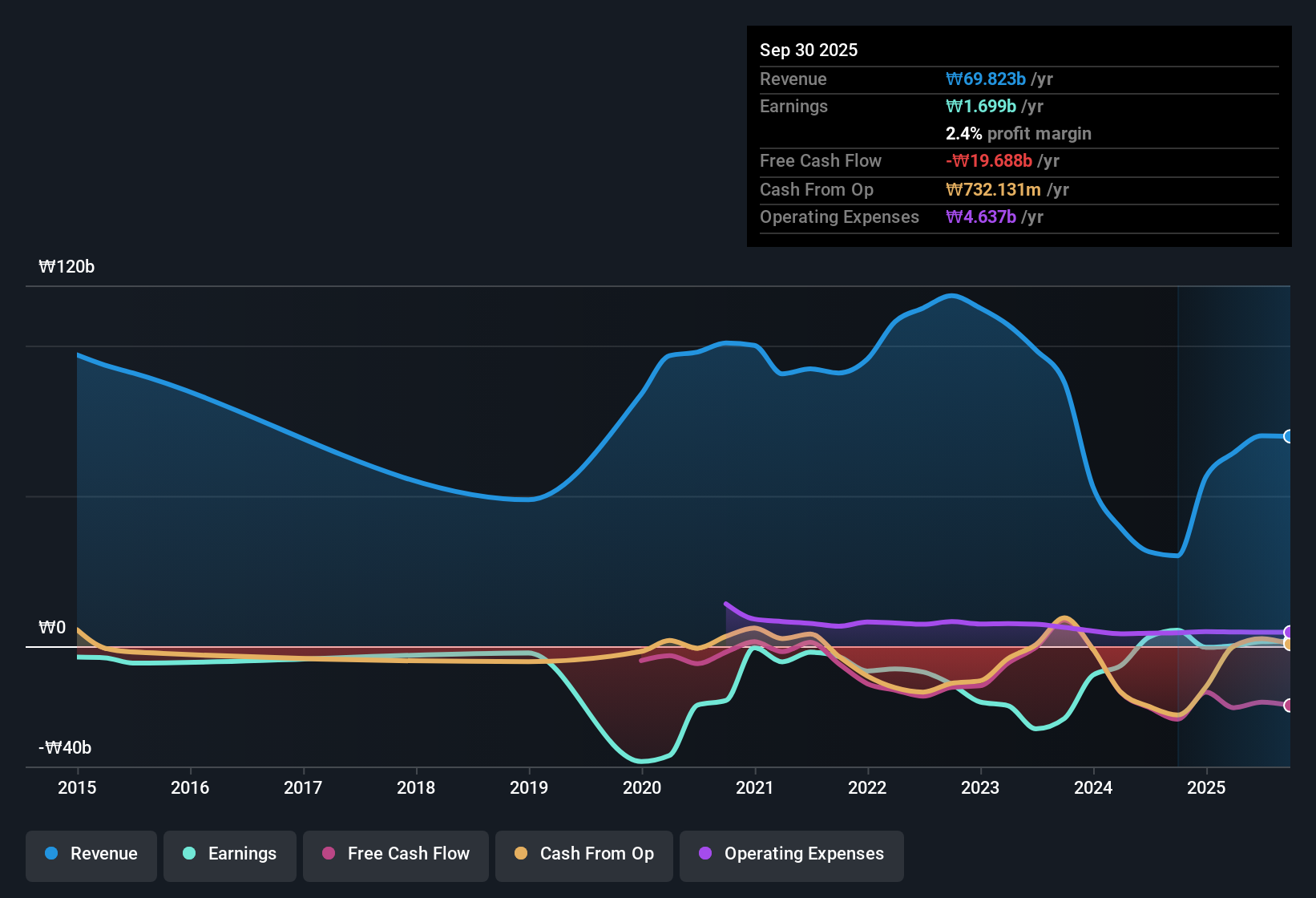Select the 2020 year label on the axis

pos(641,788)
